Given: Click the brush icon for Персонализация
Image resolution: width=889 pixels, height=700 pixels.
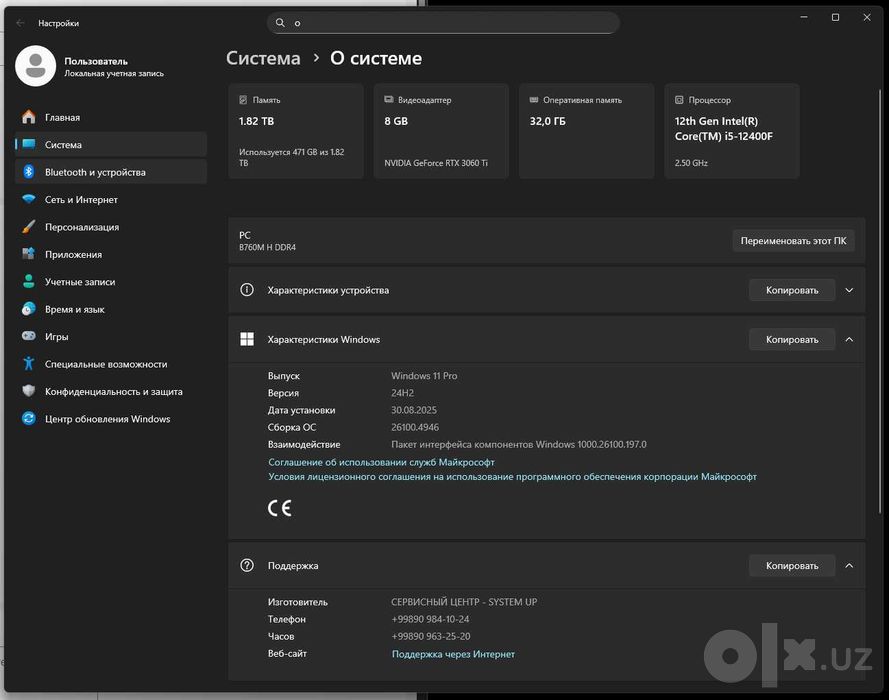Looking at the screenshot, I should (x=28, y=227).
